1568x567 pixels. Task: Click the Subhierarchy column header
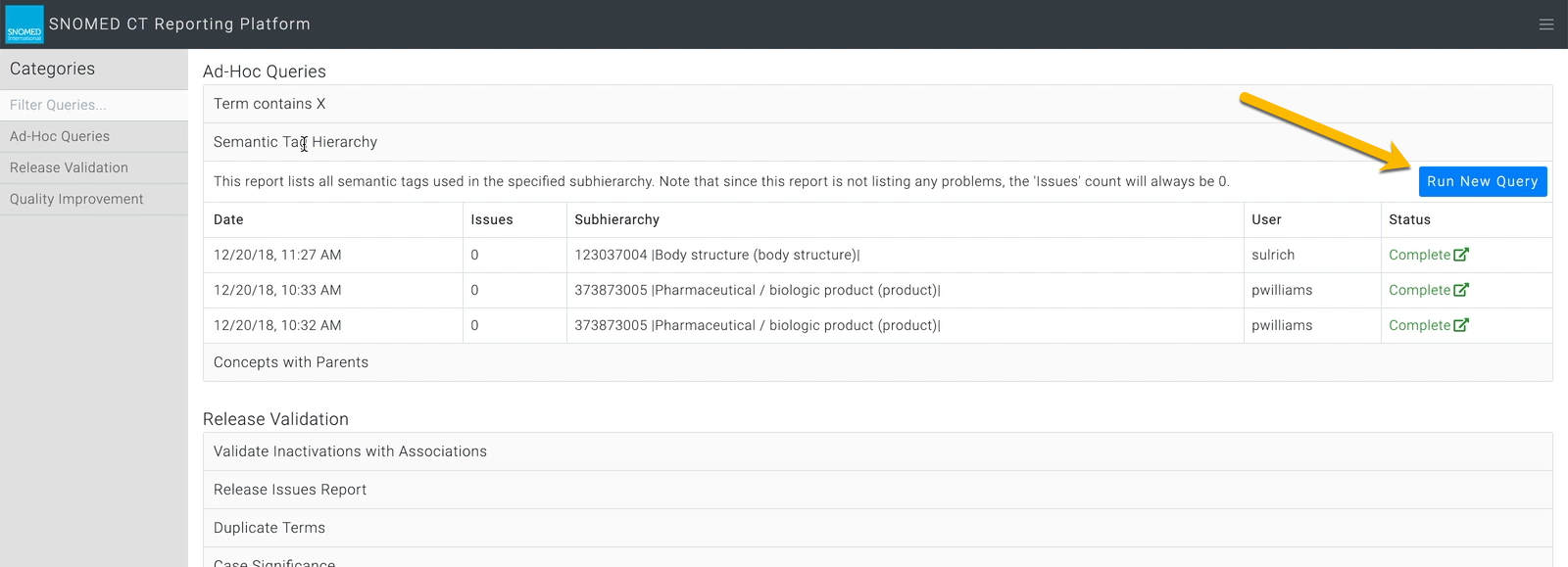point(616,219)
